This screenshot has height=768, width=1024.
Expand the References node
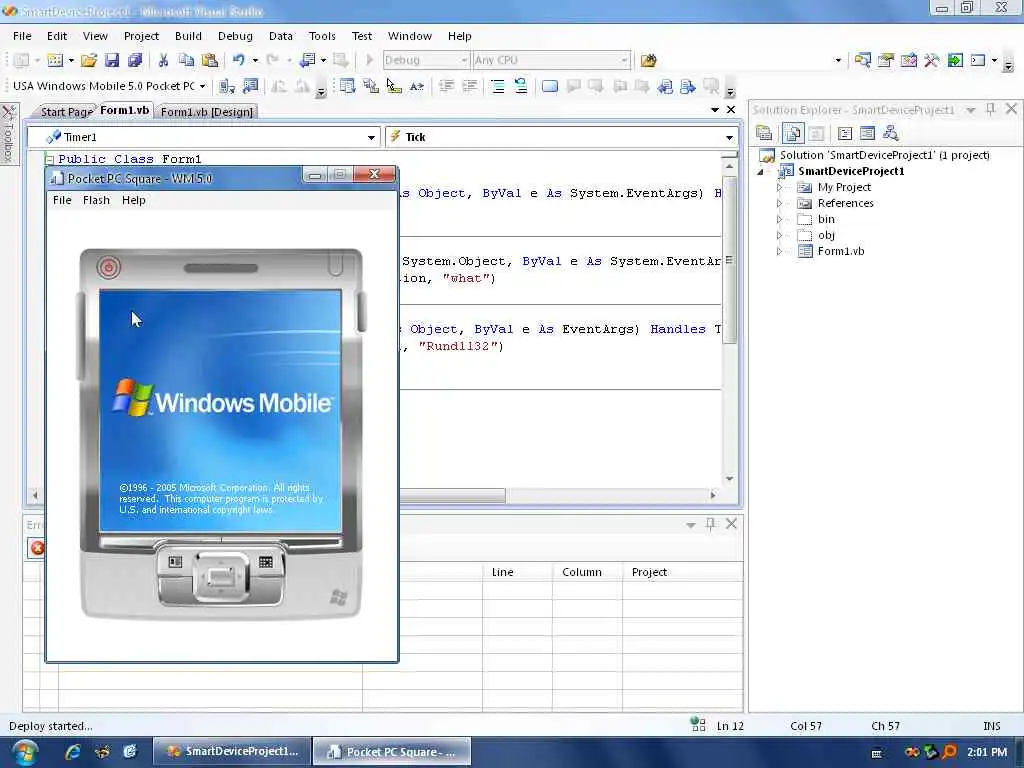click(x=779, y=203)
